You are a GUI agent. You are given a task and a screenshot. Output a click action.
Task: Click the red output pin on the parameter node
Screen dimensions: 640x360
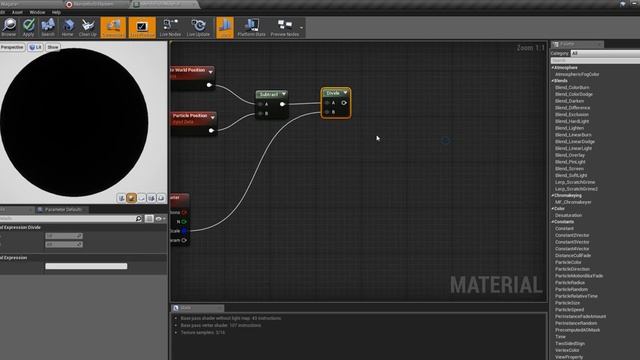pyautogui.click(x=184, y=212)
